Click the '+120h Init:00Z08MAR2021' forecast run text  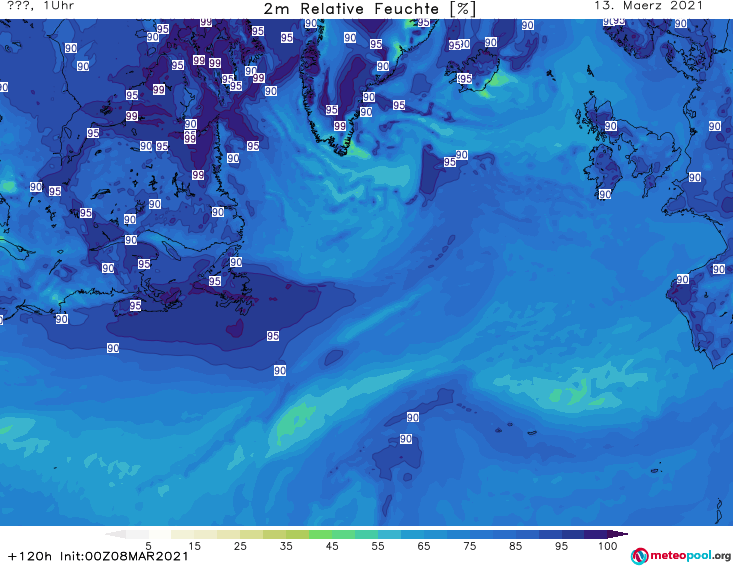click(x=98, y=556)
